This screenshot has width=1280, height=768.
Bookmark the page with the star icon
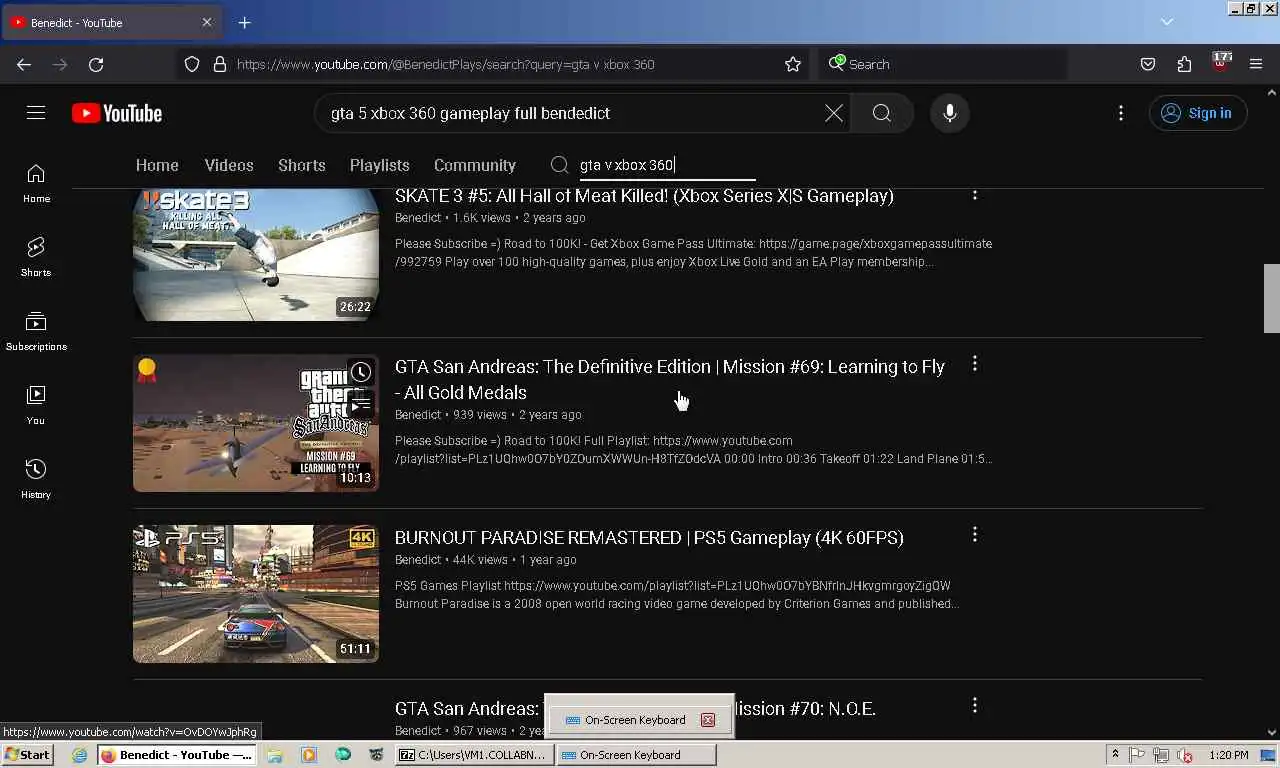[x=793, y=64]
